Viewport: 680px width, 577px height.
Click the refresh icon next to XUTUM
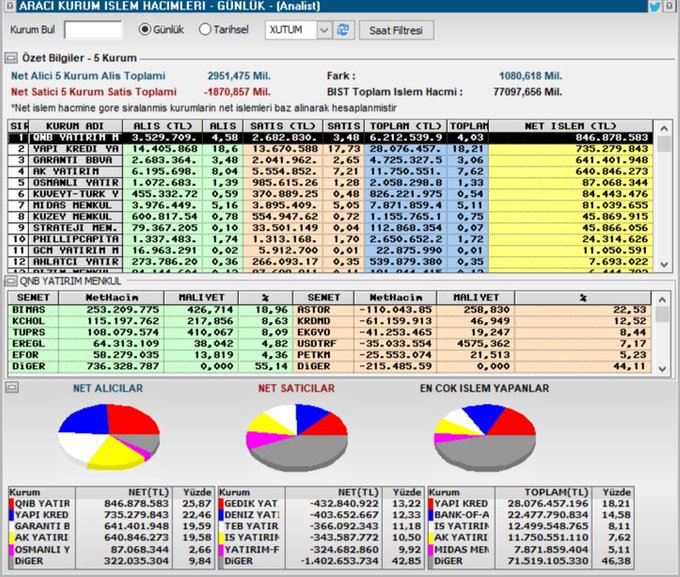[343, 30]
